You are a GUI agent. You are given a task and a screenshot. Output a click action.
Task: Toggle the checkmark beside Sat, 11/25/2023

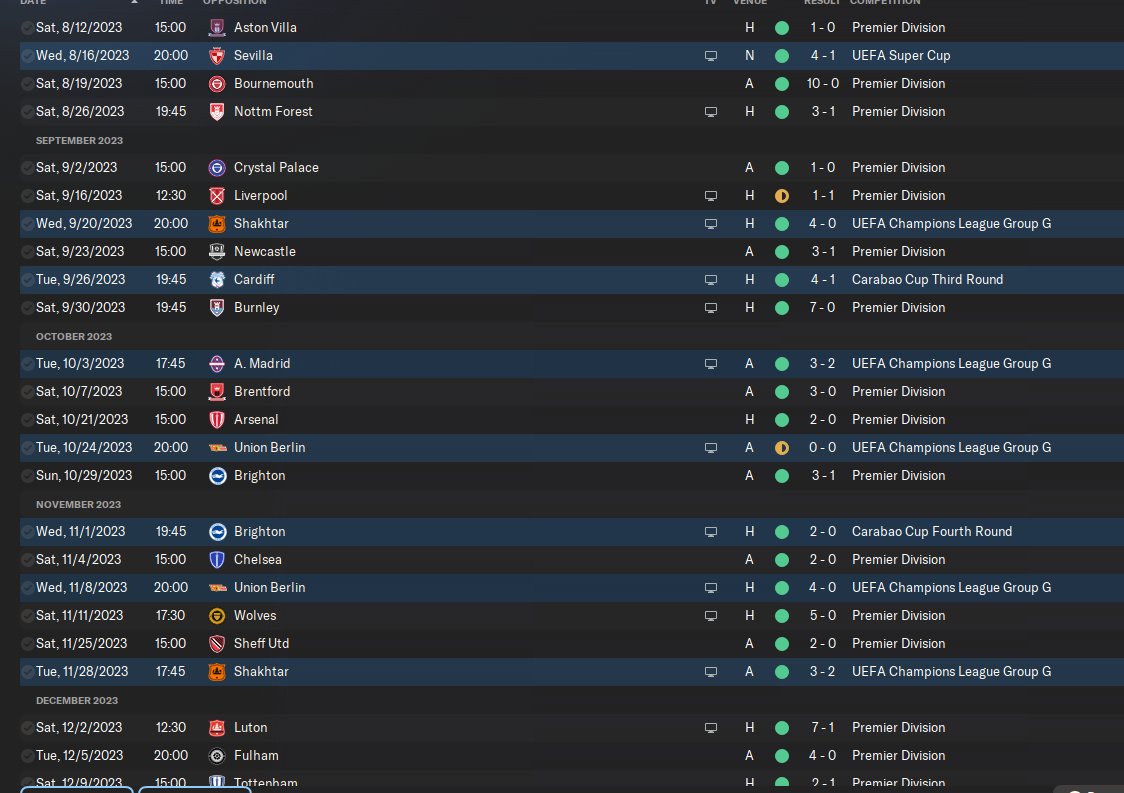point(27,644)
